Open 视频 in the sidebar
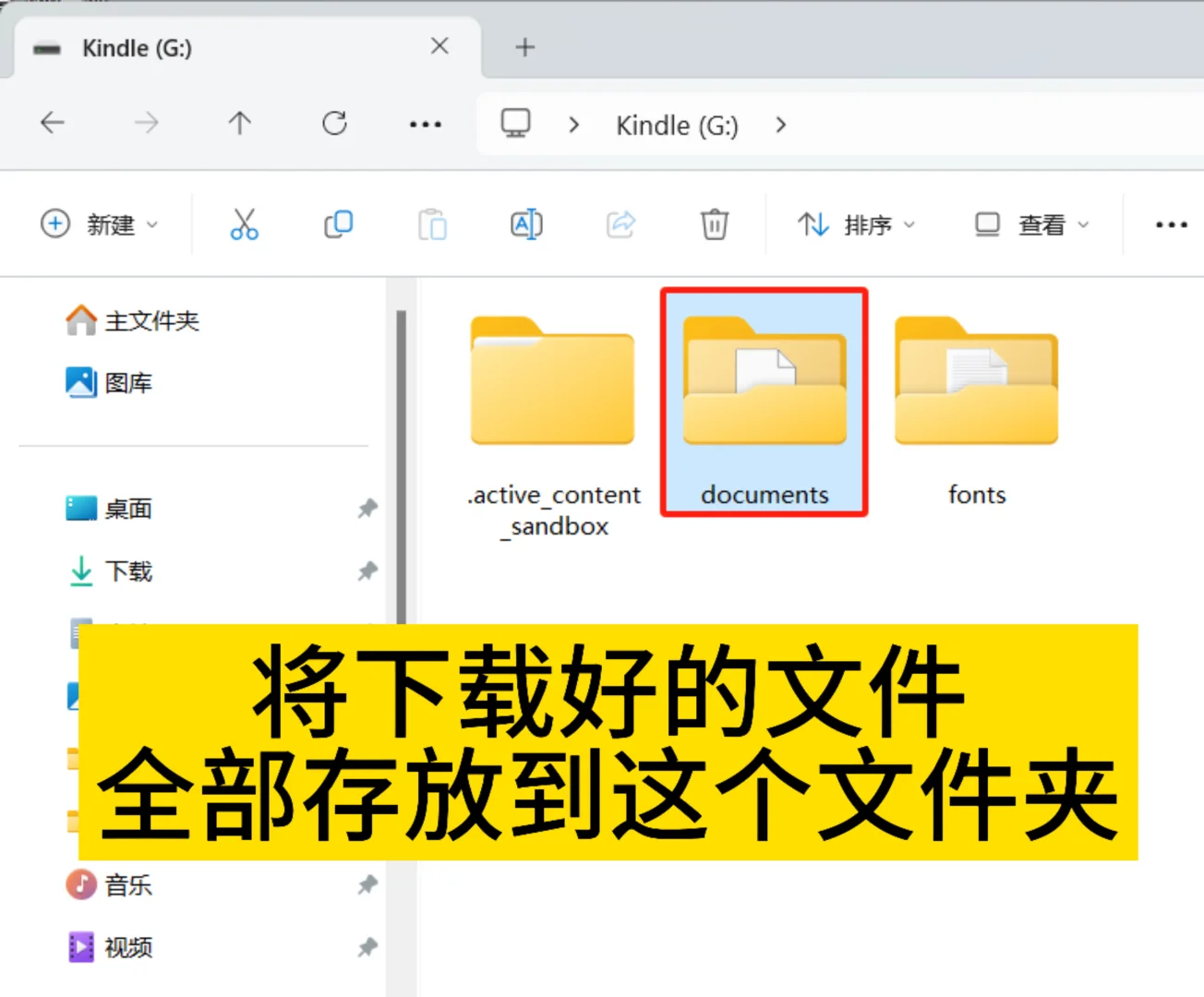Viewport: 1204px width, 997px height. pos(109,947)
